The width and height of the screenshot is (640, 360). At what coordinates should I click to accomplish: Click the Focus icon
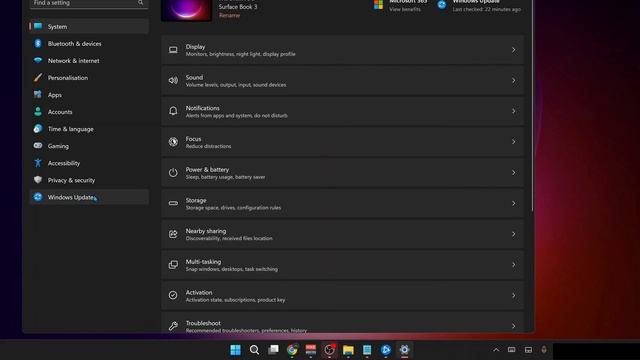click(x=173, y=142)
